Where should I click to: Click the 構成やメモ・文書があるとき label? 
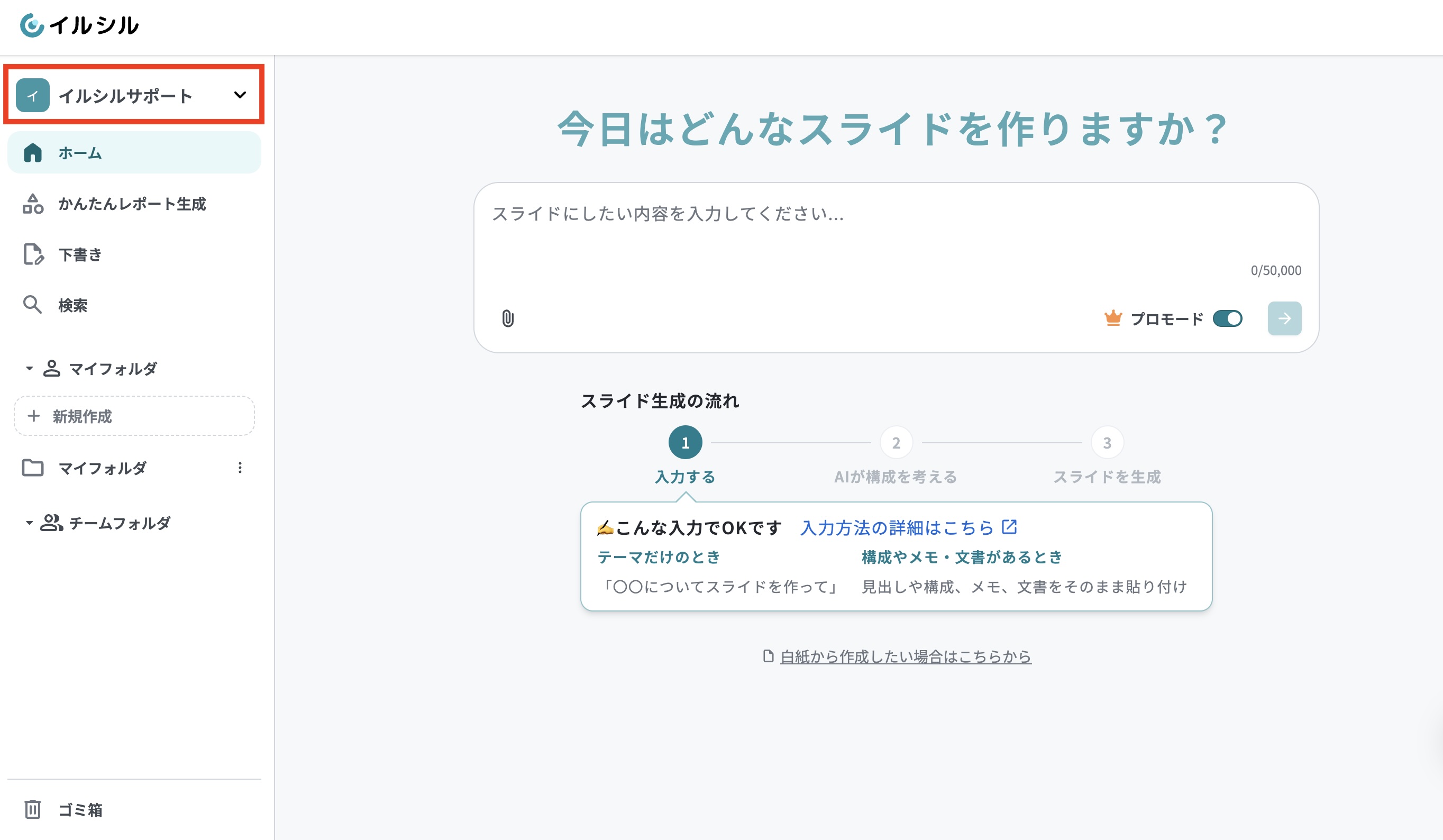coord(962,557)
